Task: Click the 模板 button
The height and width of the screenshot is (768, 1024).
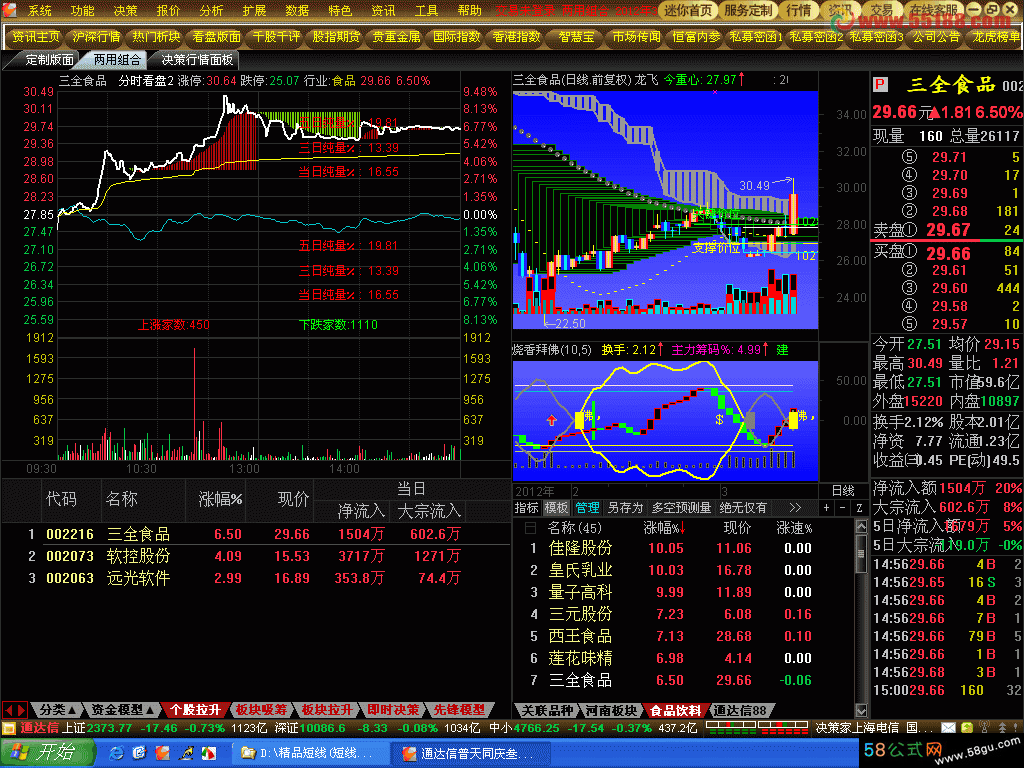Action: pos(556,507)
